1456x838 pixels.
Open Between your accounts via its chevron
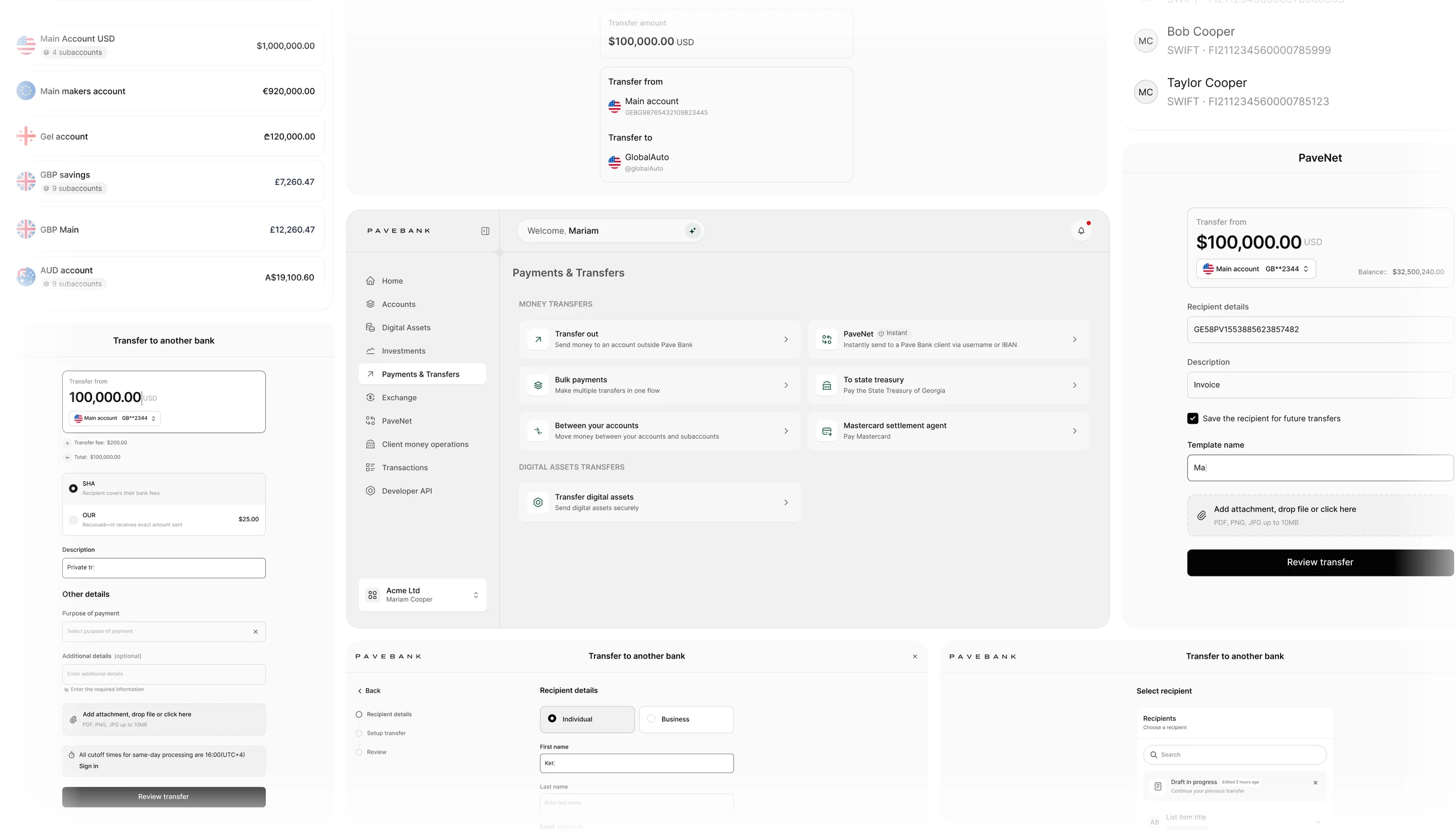(x=786, y=431)
